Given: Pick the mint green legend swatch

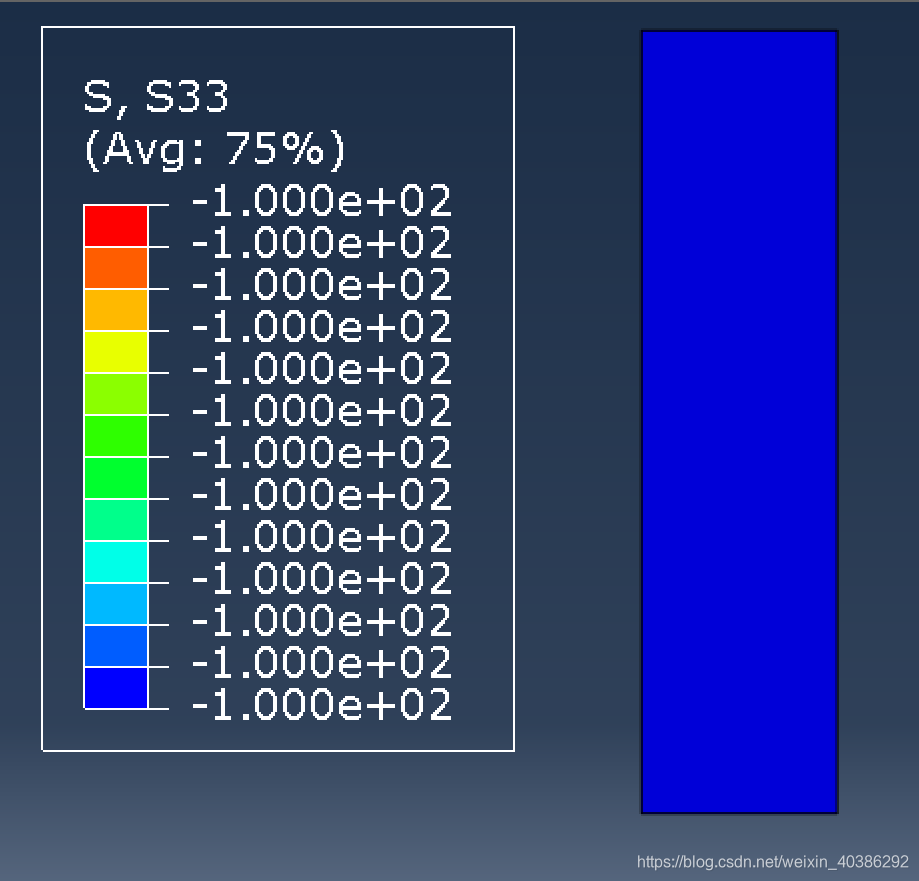Looking at the screenshot, I should [116, 520].
